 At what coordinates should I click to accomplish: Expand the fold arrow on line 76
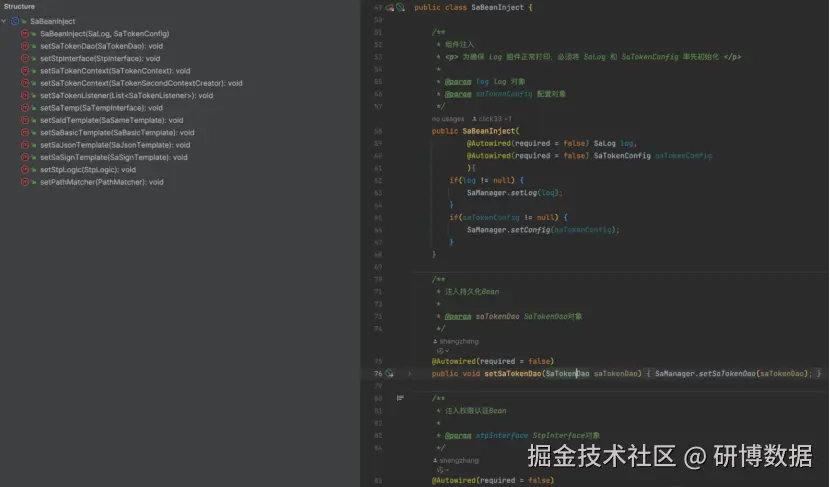click(410, 374)
